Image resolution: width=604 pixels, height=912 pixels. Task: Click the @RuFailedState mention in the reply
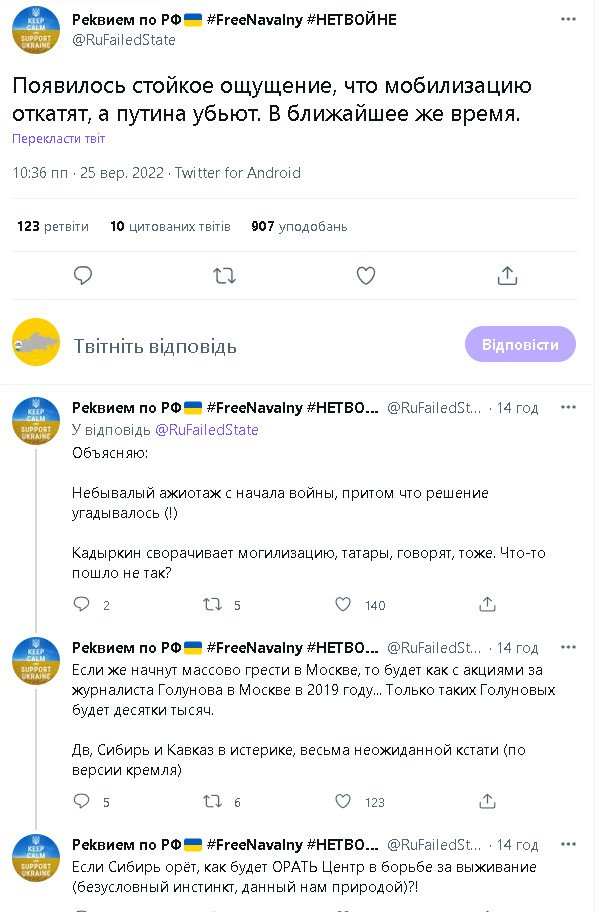click(206, 430)
